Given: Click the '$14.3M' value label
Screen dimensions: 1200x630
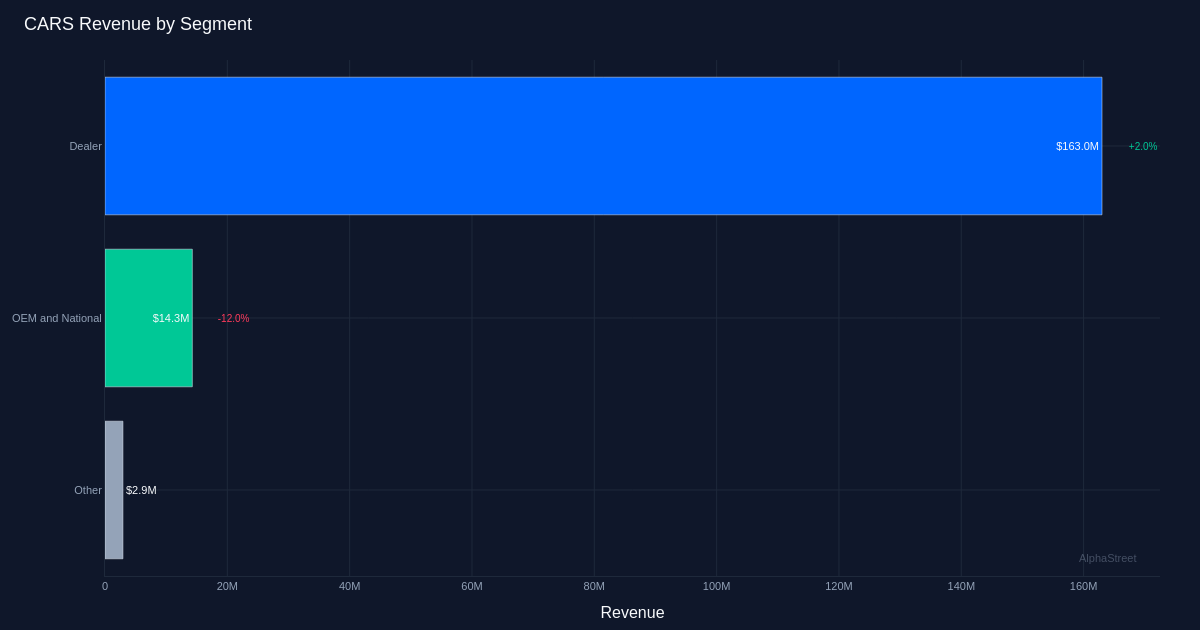Looking at the screenshot, I should tap(171, 318).
